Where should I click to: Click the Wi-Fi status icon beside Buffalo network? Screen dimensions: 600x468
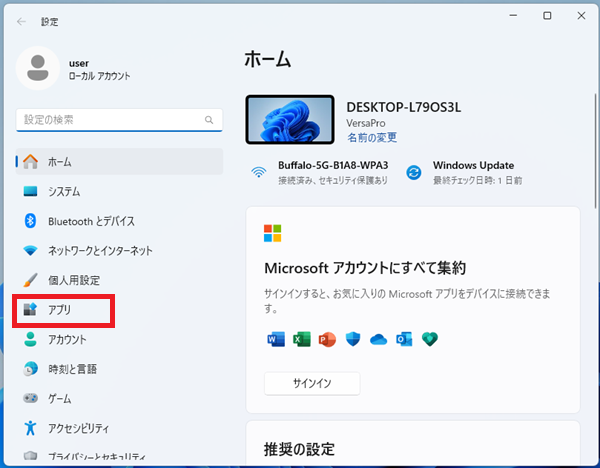(x=259, y=172)
